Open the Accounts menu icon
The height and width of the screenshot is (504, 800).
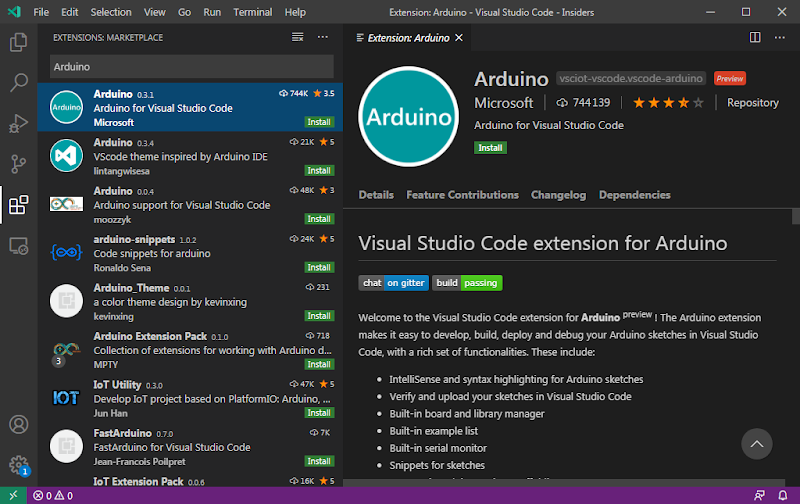(x=18, y=424)
